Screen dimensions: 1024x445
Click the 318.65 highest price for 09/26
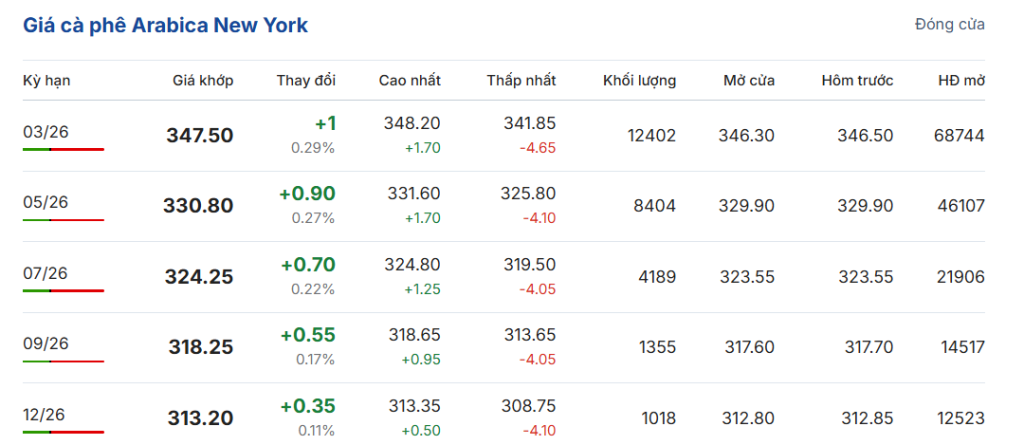[412, 336]
